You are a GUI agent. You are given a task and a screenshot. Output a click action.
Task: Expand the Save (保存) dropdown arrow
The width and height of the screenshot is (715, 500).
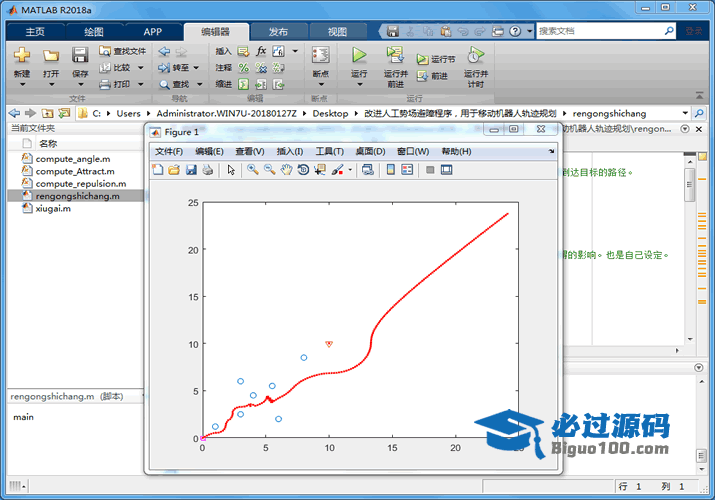tap(80, 84)
